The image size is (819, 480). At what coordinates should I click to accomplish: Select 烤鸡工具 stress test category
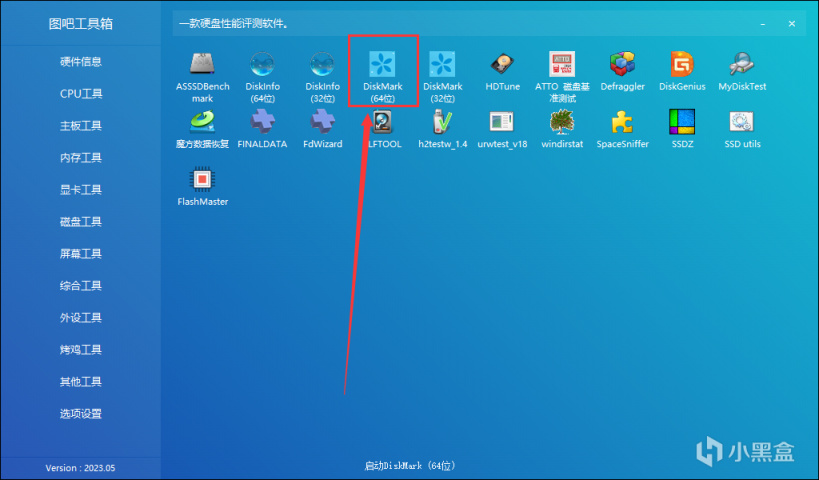click(x=80, y=349)
